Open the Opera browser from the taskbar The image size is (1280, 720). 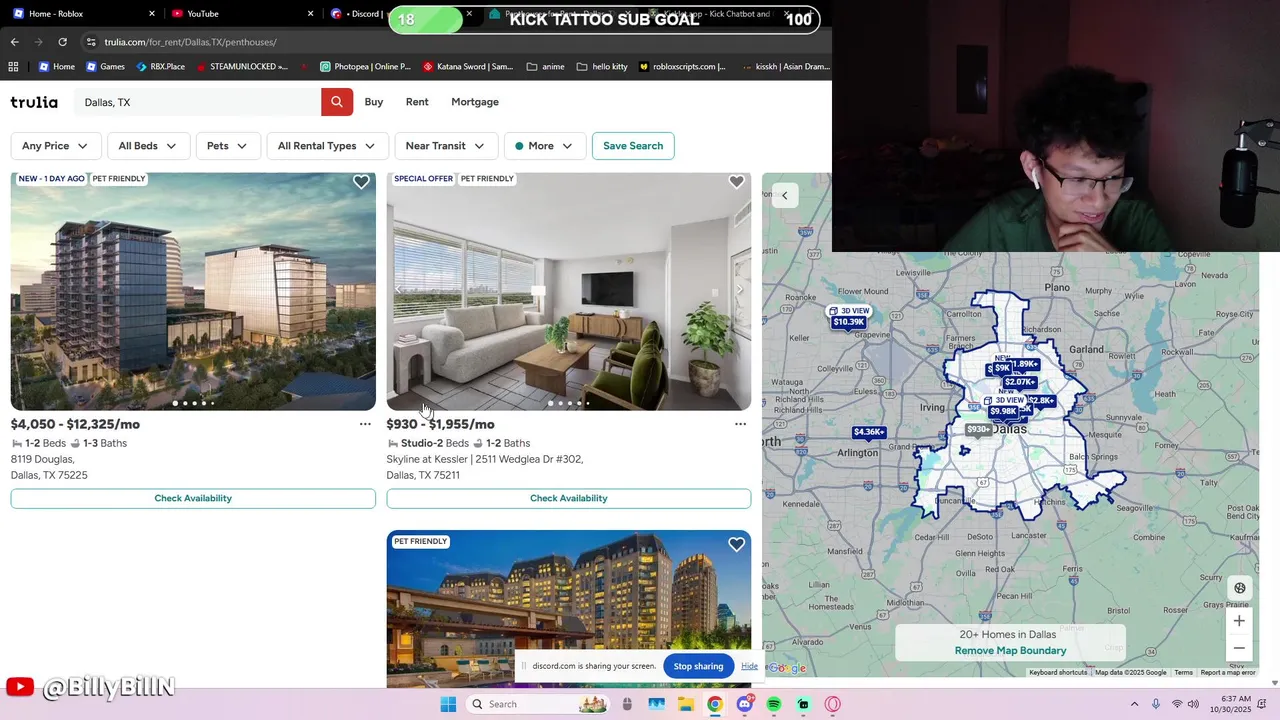tap(833, 704)
